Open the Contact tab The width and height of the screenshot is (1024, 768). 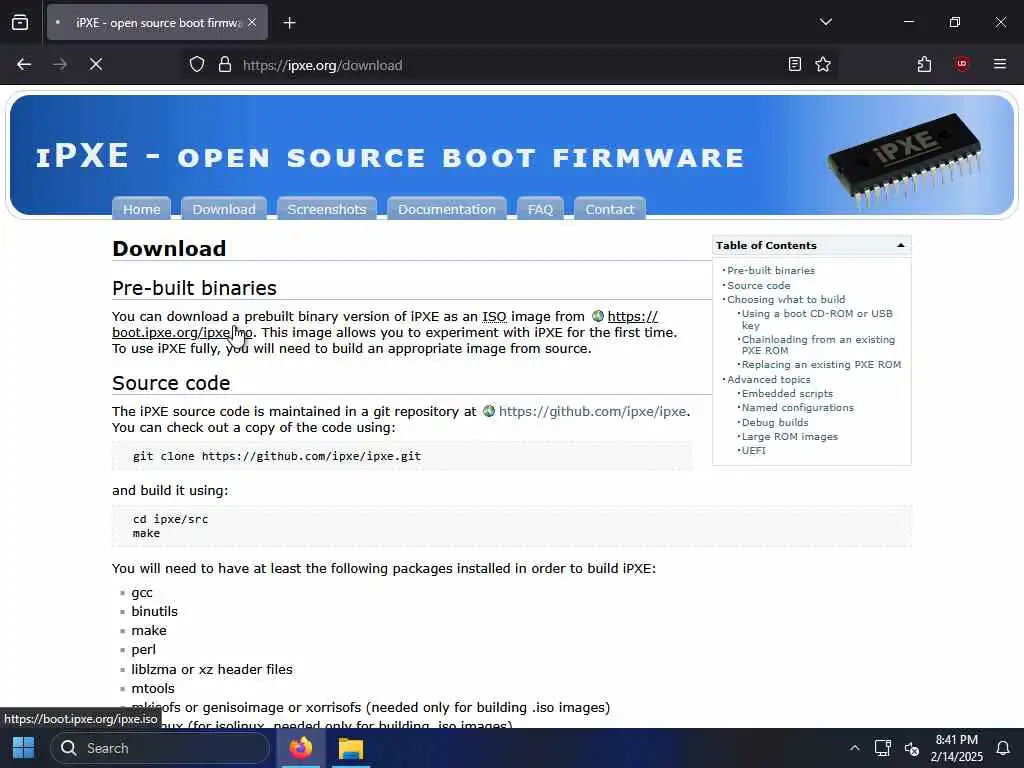click(609, 209)
